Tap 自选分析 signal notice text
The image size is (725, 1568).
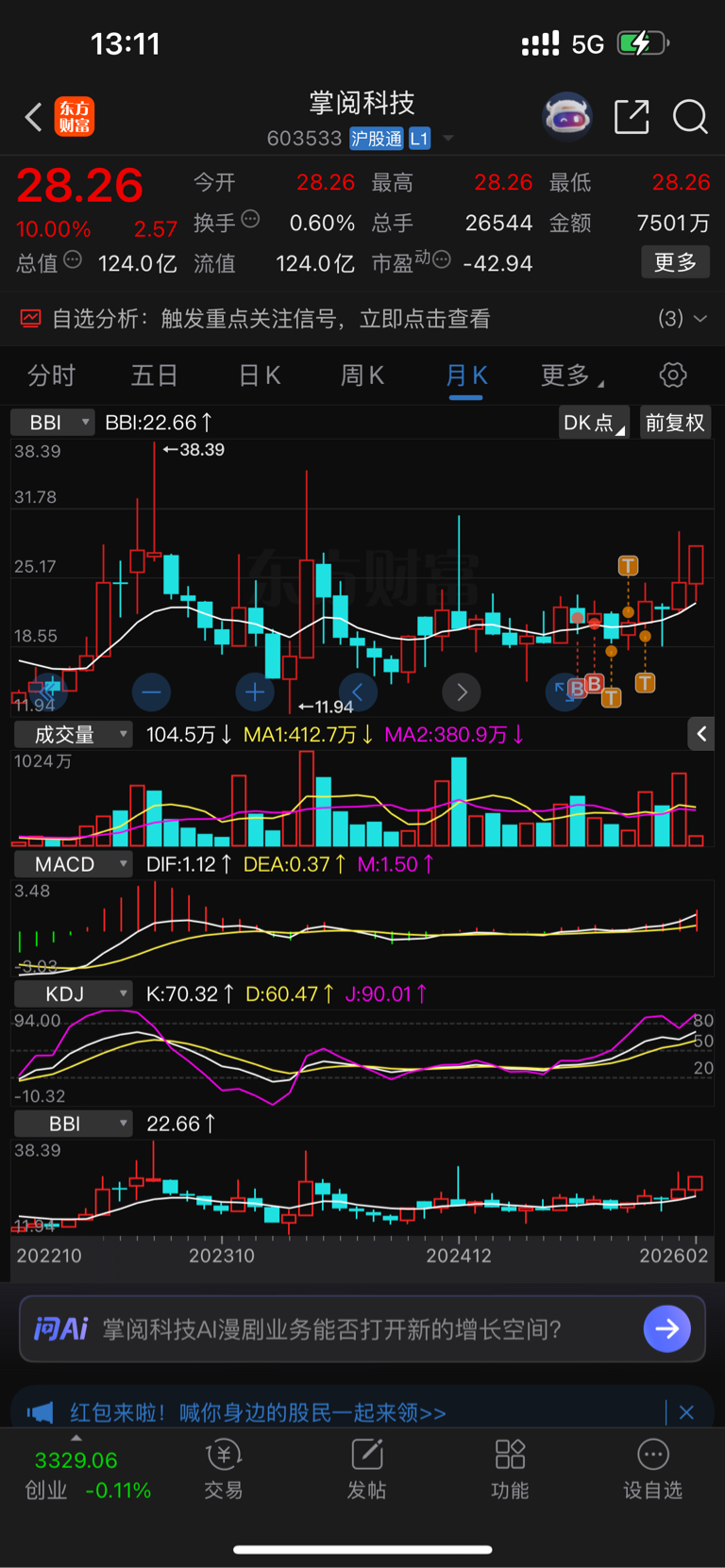tap(271, 319)
